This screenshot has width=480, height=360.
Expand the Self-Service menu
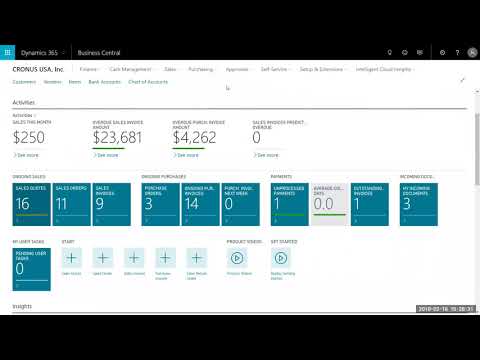click(275, 69)
